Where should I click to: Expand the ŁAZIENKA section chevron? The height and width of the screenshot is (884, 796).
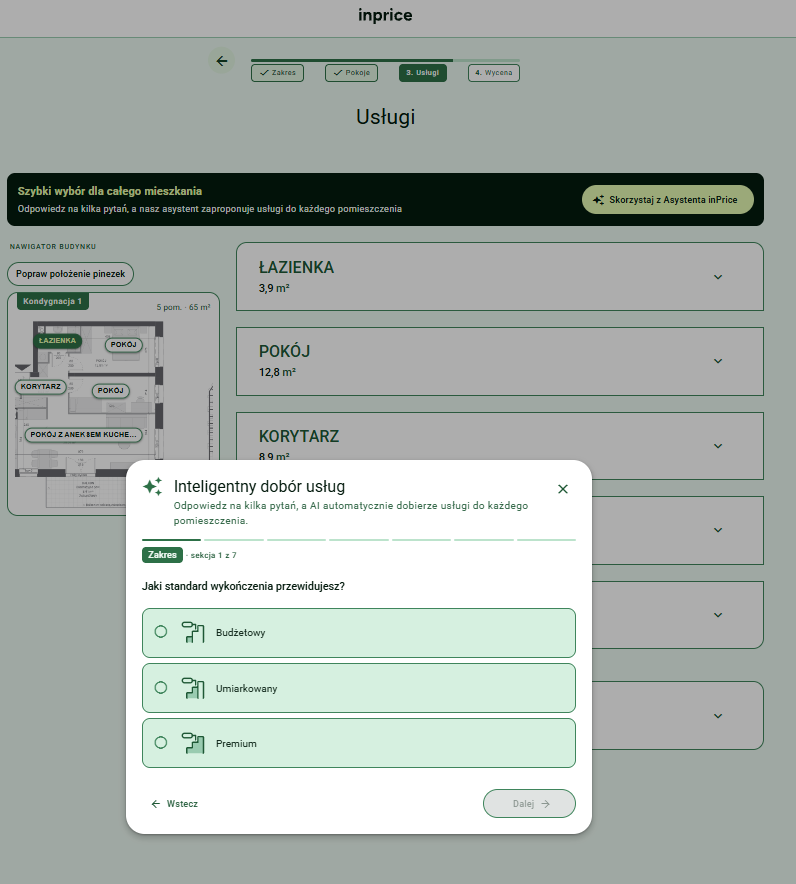coord(718,277)
